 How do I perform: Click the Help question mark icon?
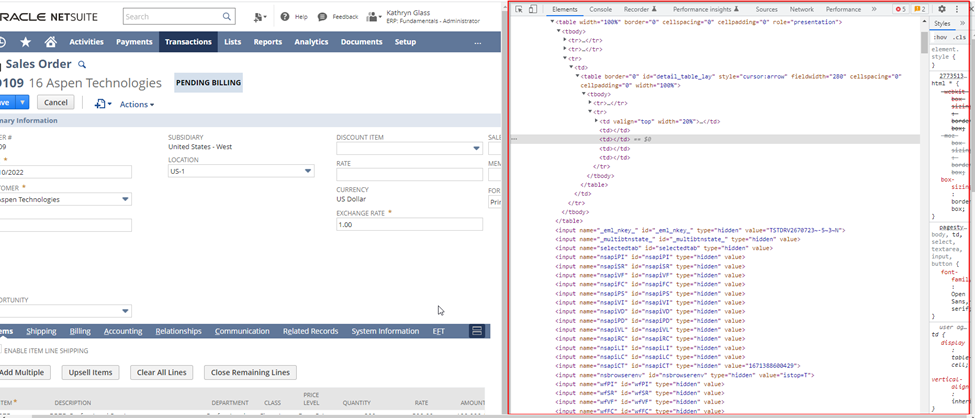(285, 17)
